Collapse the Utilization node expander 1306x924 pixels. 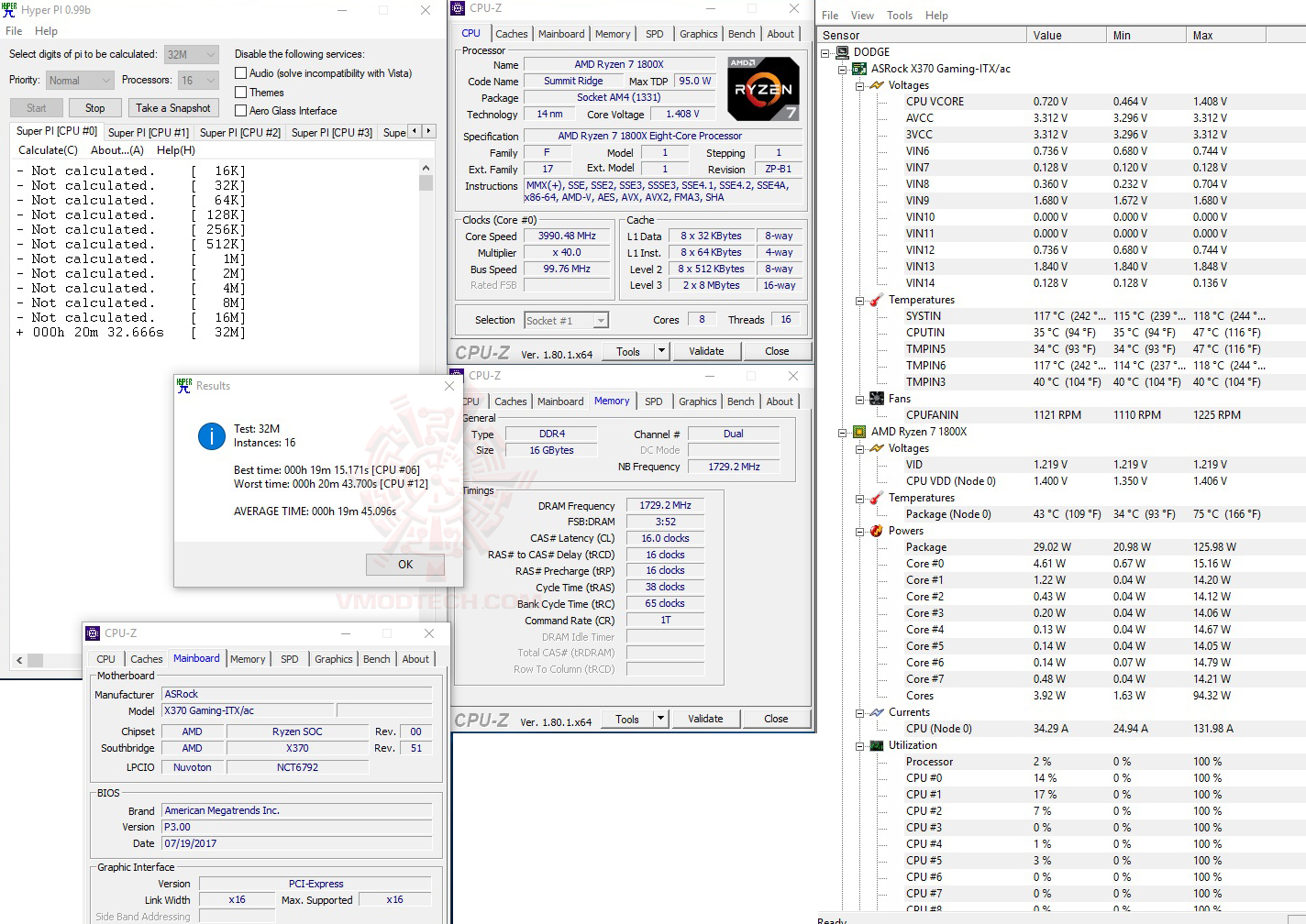pos(859,746)
